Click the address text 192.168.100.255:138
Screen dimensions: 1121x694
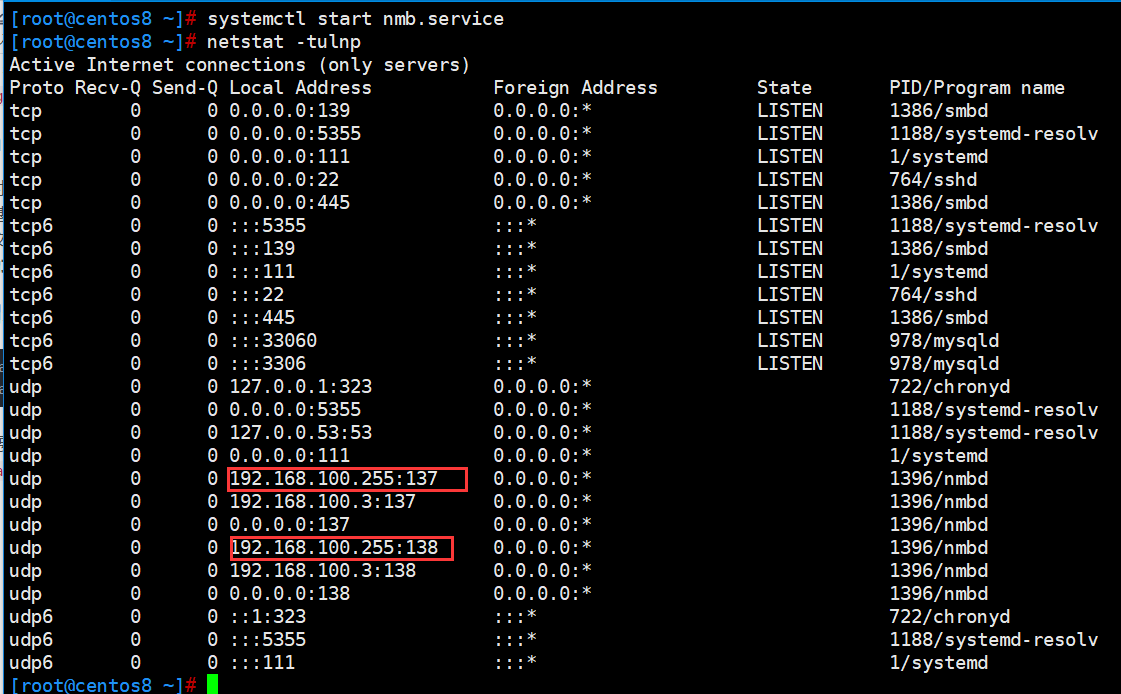click(x=334, y=547)
